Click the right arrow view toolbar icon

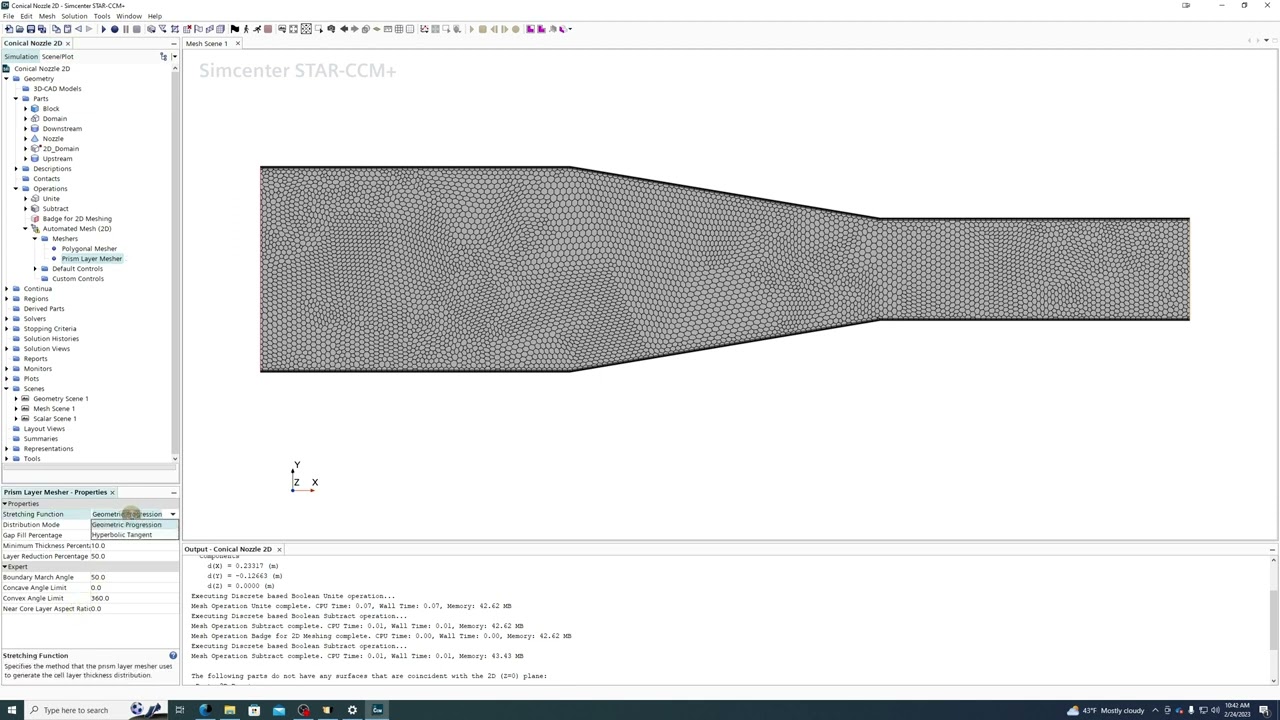point(354,29)
